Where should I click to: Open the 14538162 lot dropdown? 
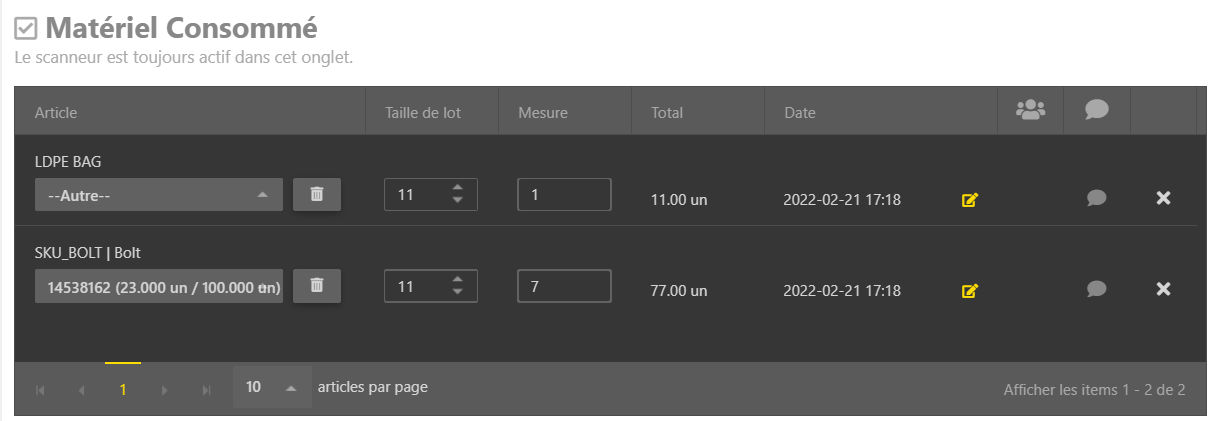[159, 286]
